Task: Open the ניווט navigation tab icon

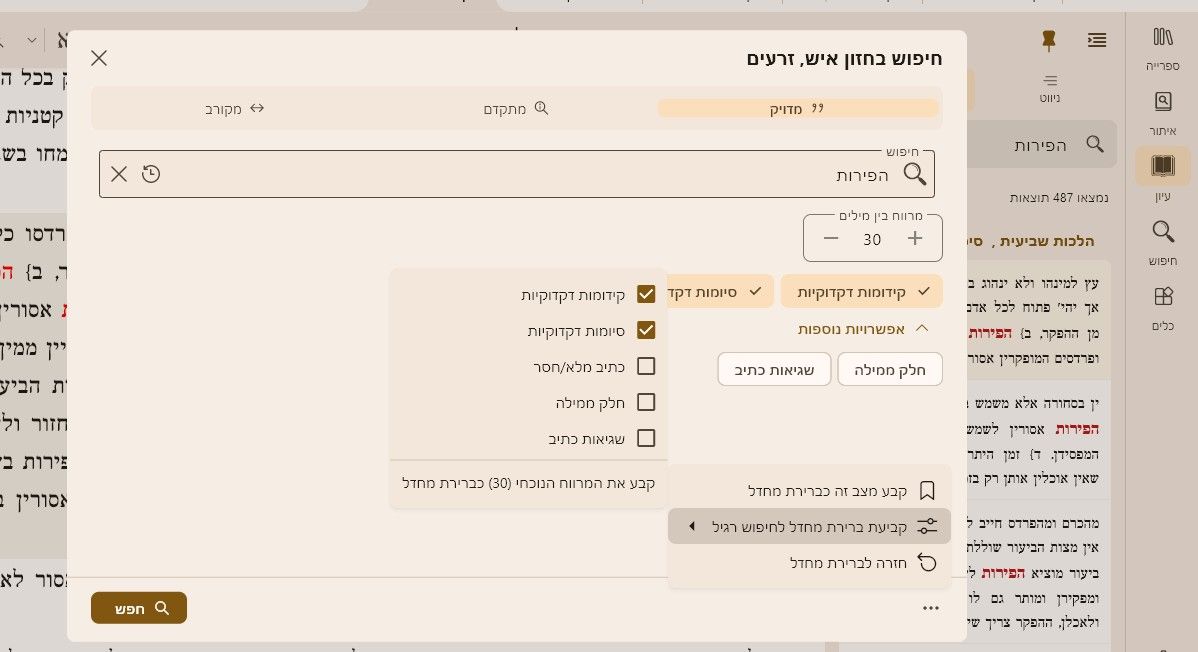Action: click(1050, 87)
